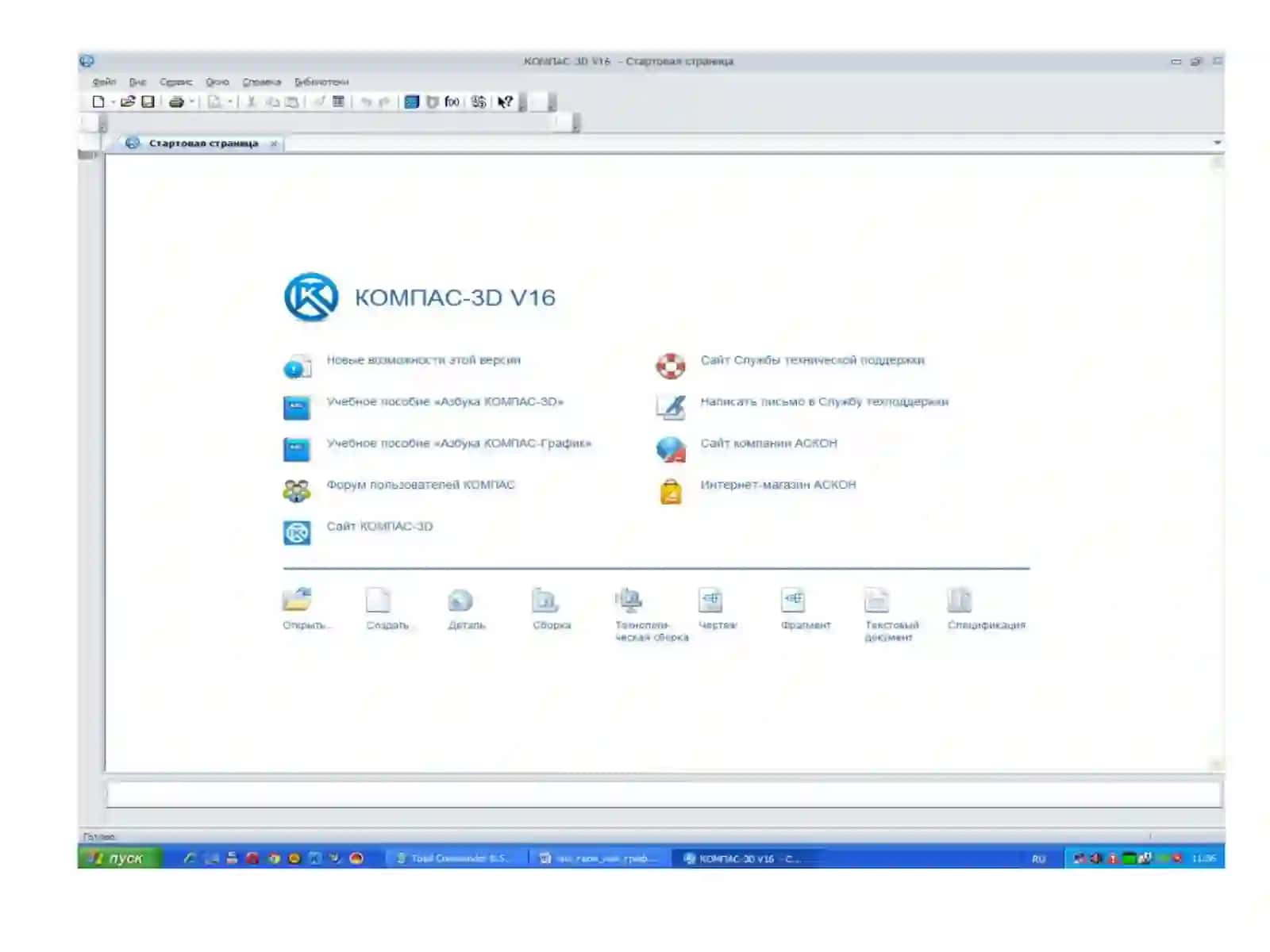
Task: Open the Сервис menu
Action: (x=176, y=82)
